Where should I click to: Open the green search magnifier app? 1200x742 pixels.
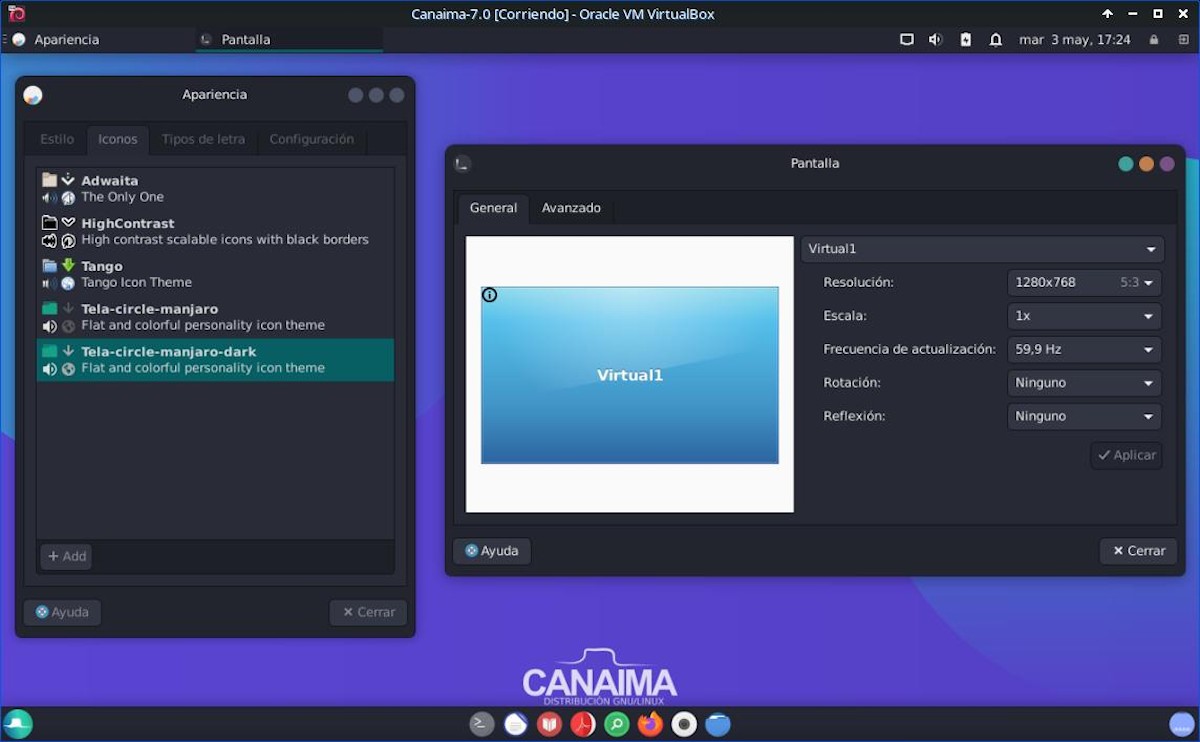coord(617,724)
